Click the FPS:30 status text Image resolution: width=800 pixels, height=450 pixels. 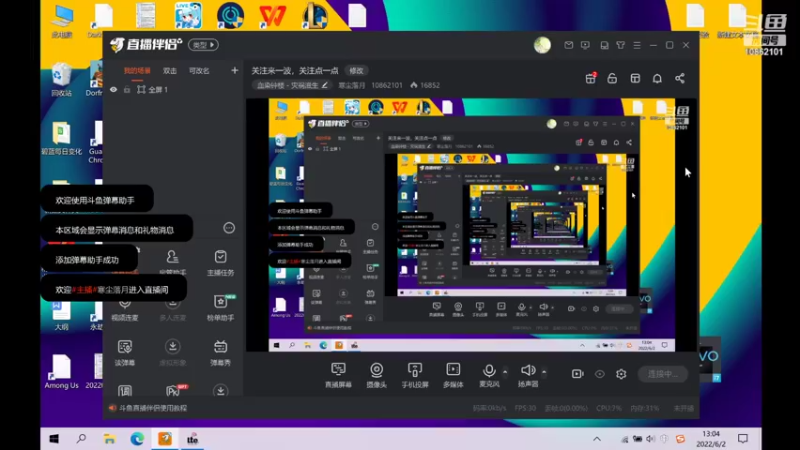(x=525, y=408)
